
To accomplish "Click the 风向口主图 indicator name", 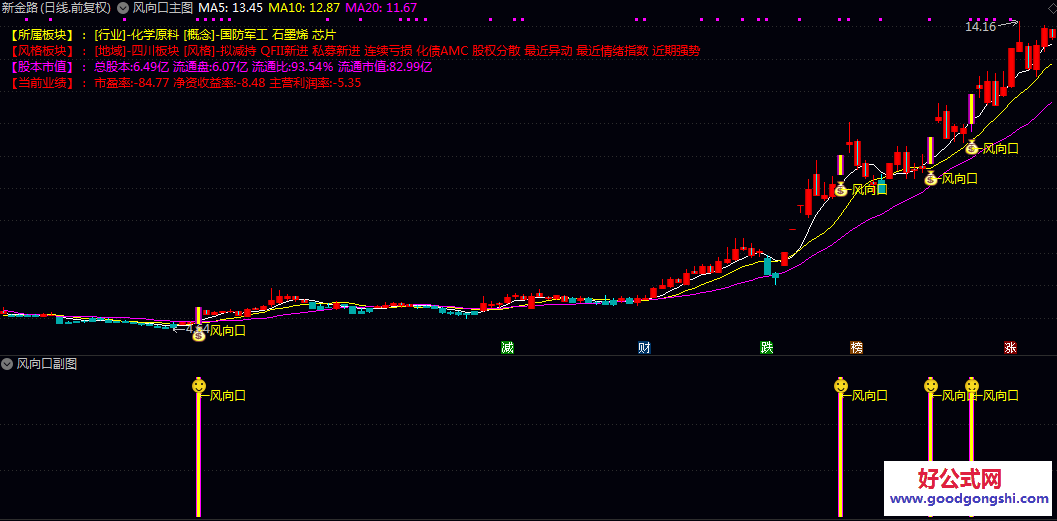I will (162, 8).
